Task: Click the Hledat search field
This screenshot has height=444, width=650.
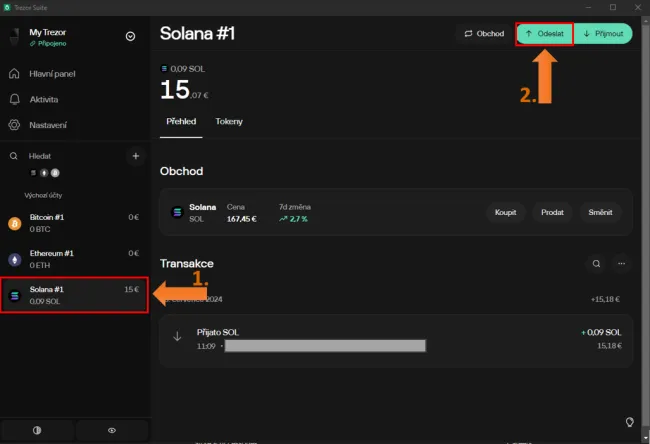Action: pos(60,156)
